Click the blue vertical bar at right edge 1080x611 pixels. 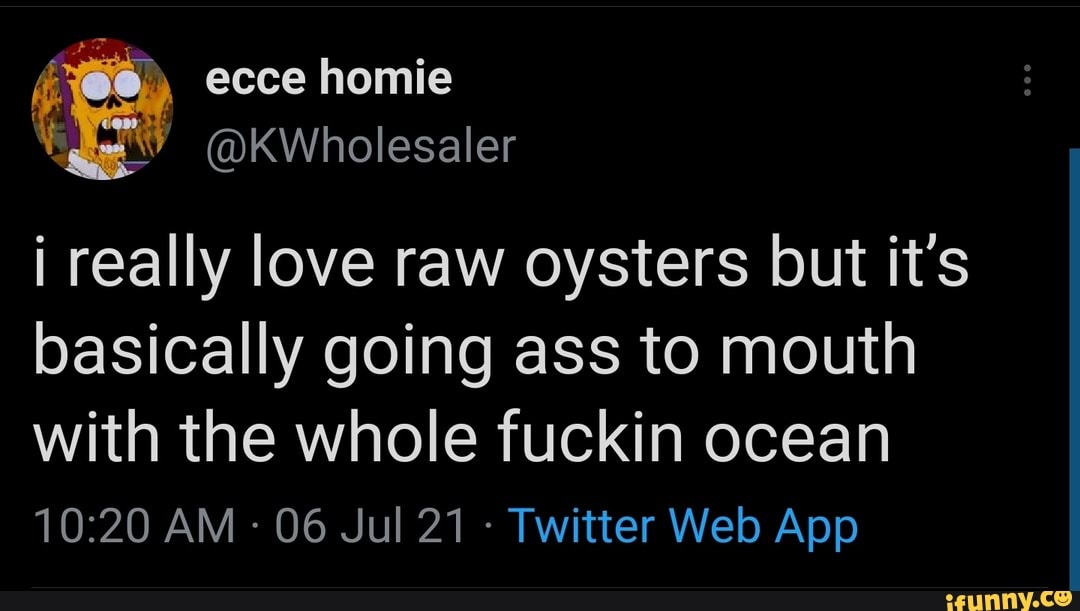1074,370
